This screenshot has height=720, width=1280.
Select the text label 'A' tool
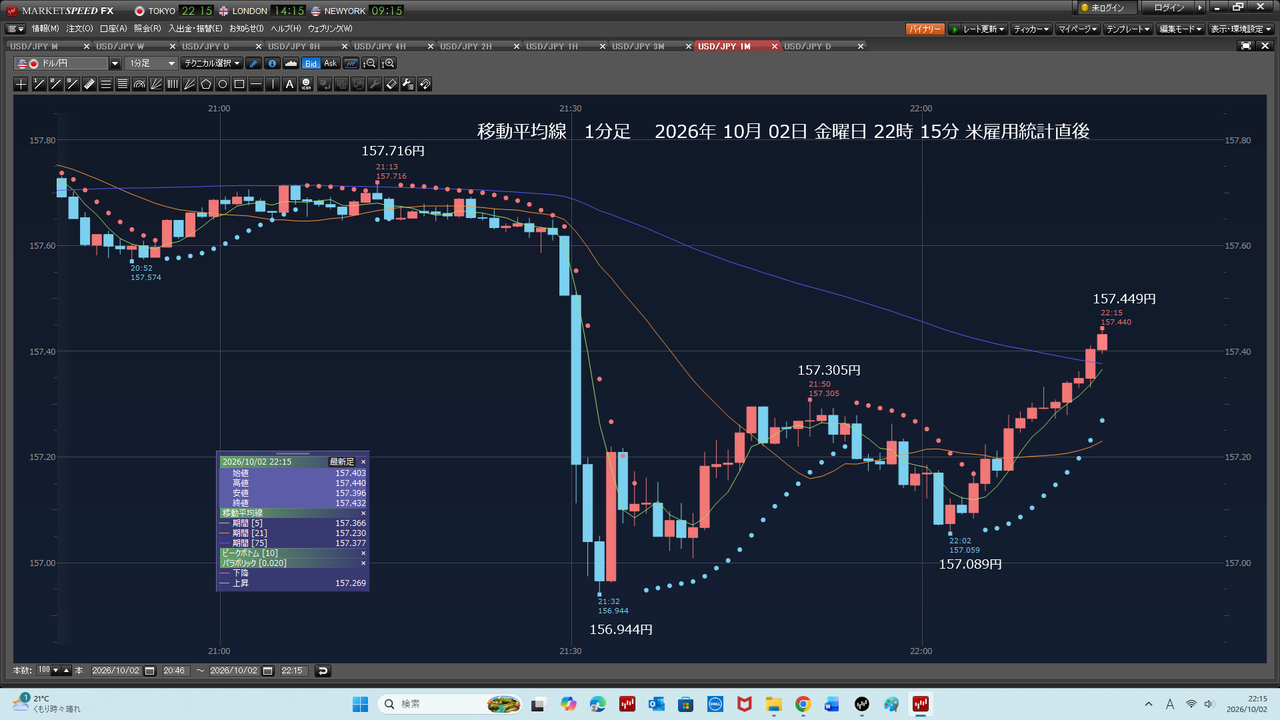coord(290,84)
